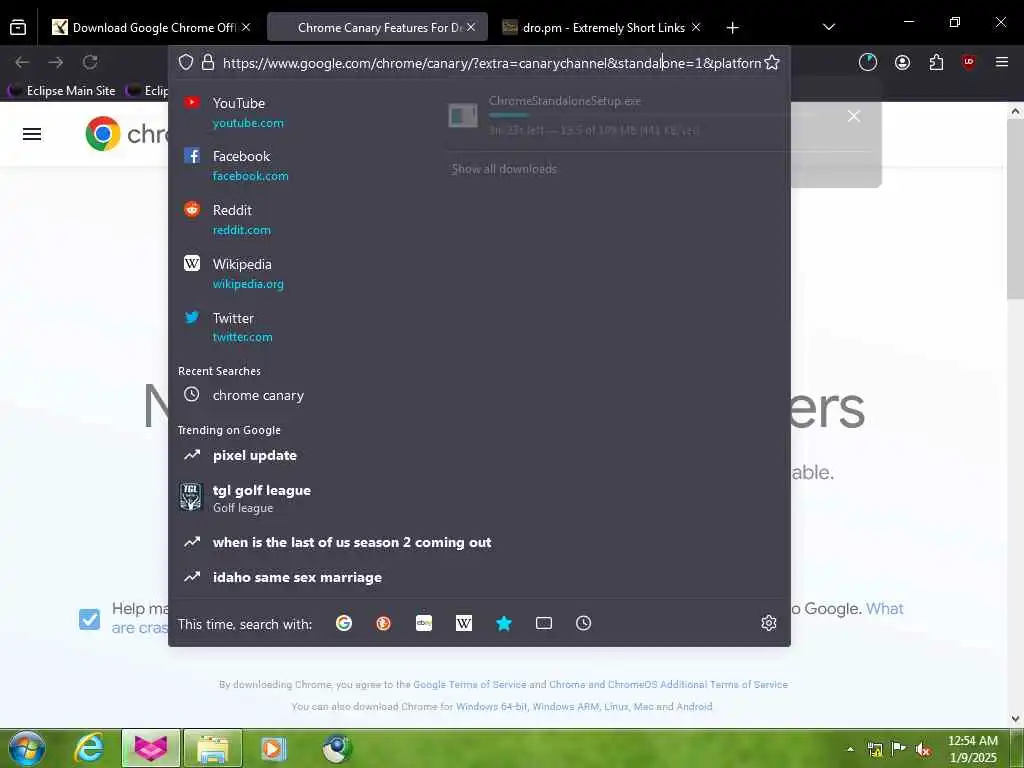Screen dimensions: 1024x768
Task: Open Firefox View tab overview icon
Action: point(18,27)
